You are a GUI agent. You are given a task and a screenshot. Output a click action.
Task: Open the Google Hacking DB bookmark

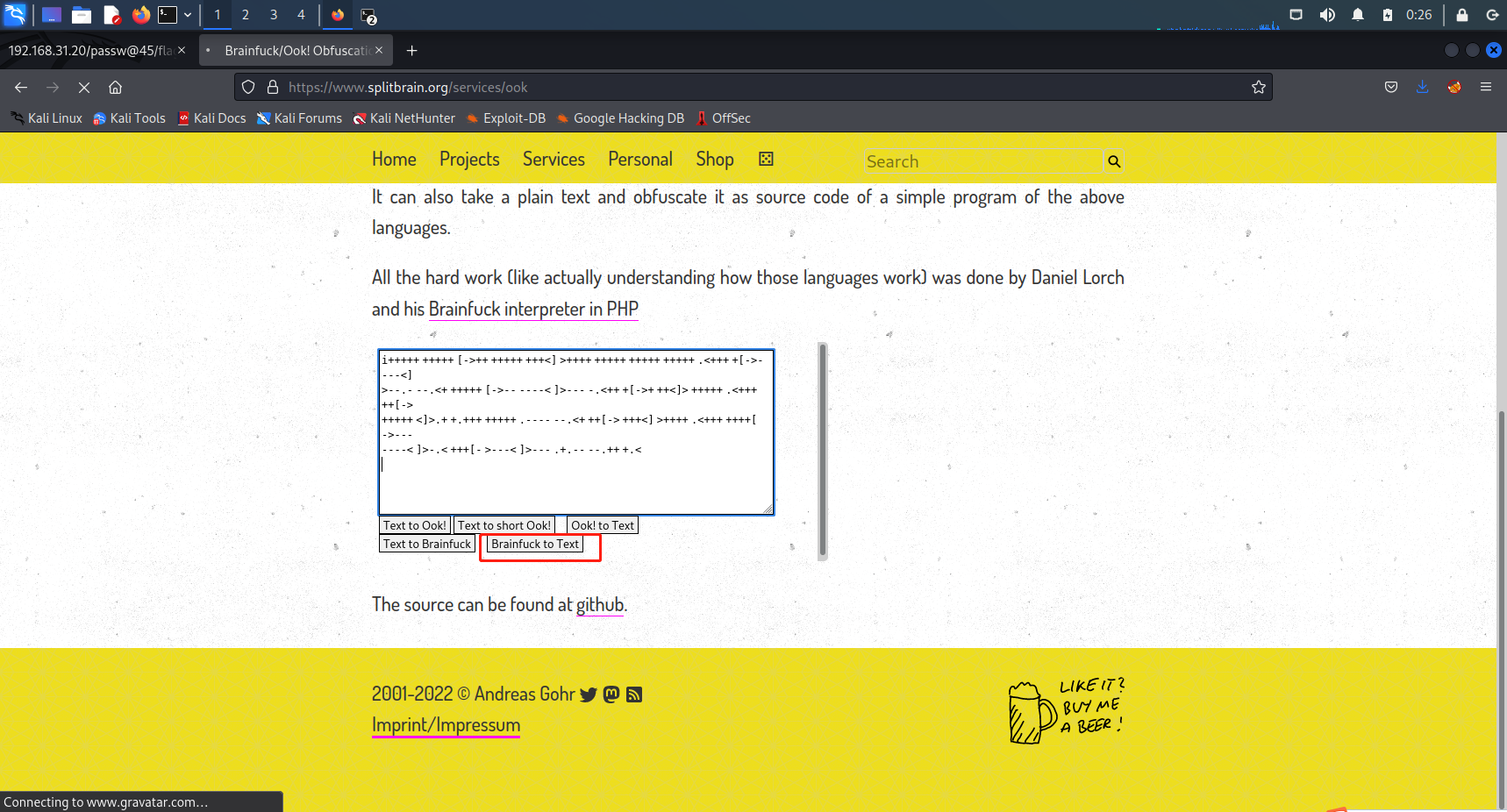(620, 118)
